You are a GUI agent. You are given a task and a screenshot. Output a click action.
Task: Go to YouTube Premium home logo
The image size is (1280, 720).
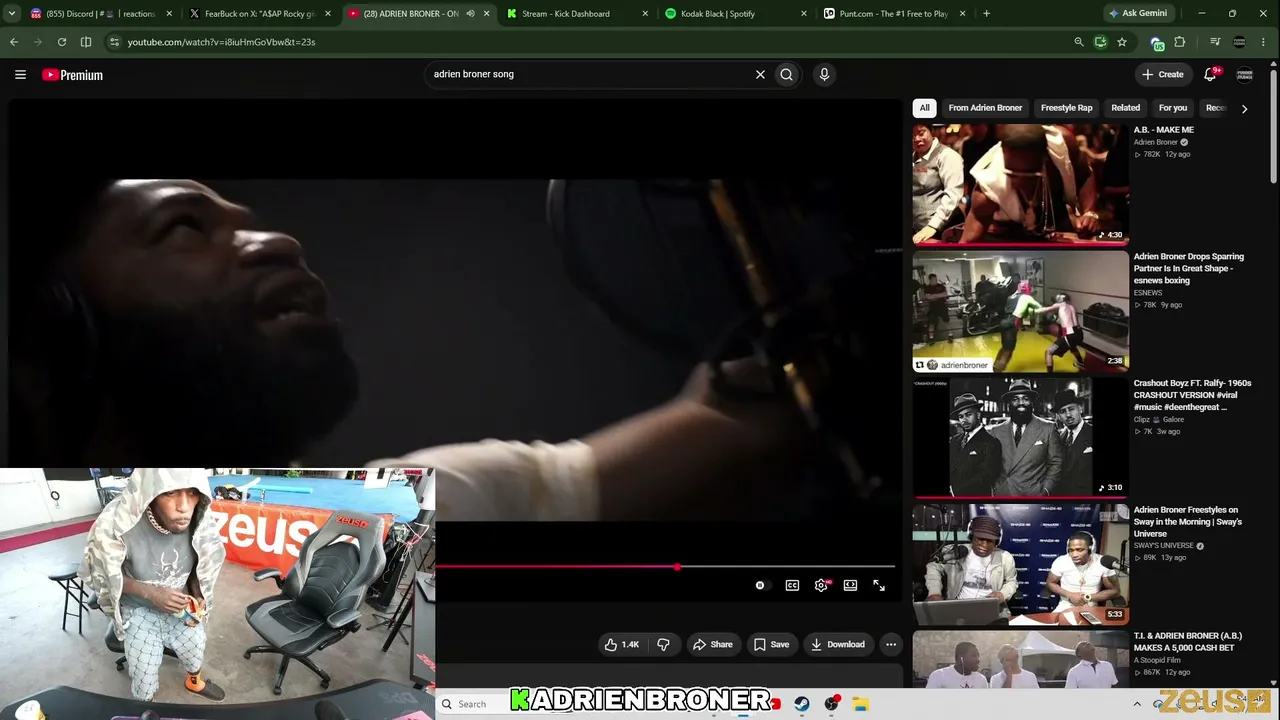72,75
